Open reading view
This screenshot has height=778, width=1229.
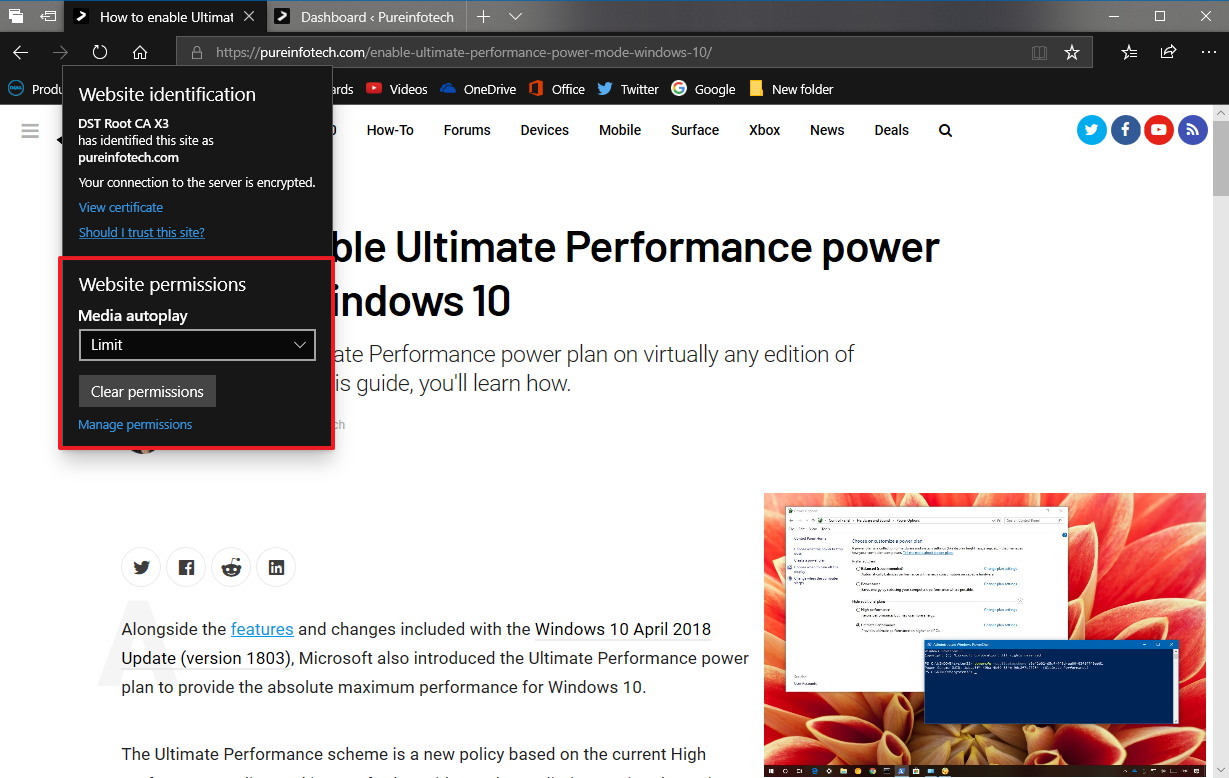click(1040, 52)
